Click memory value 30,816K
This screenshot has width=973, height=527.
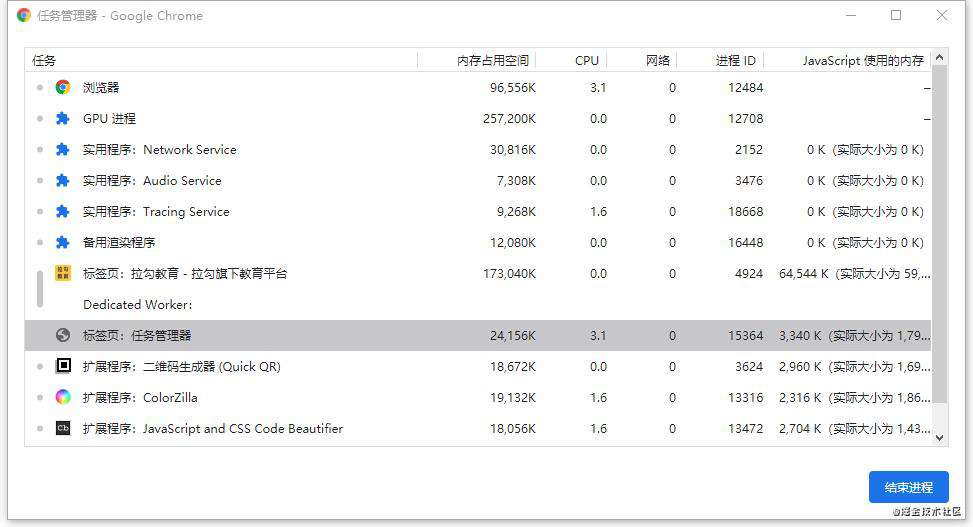[513, 150]
